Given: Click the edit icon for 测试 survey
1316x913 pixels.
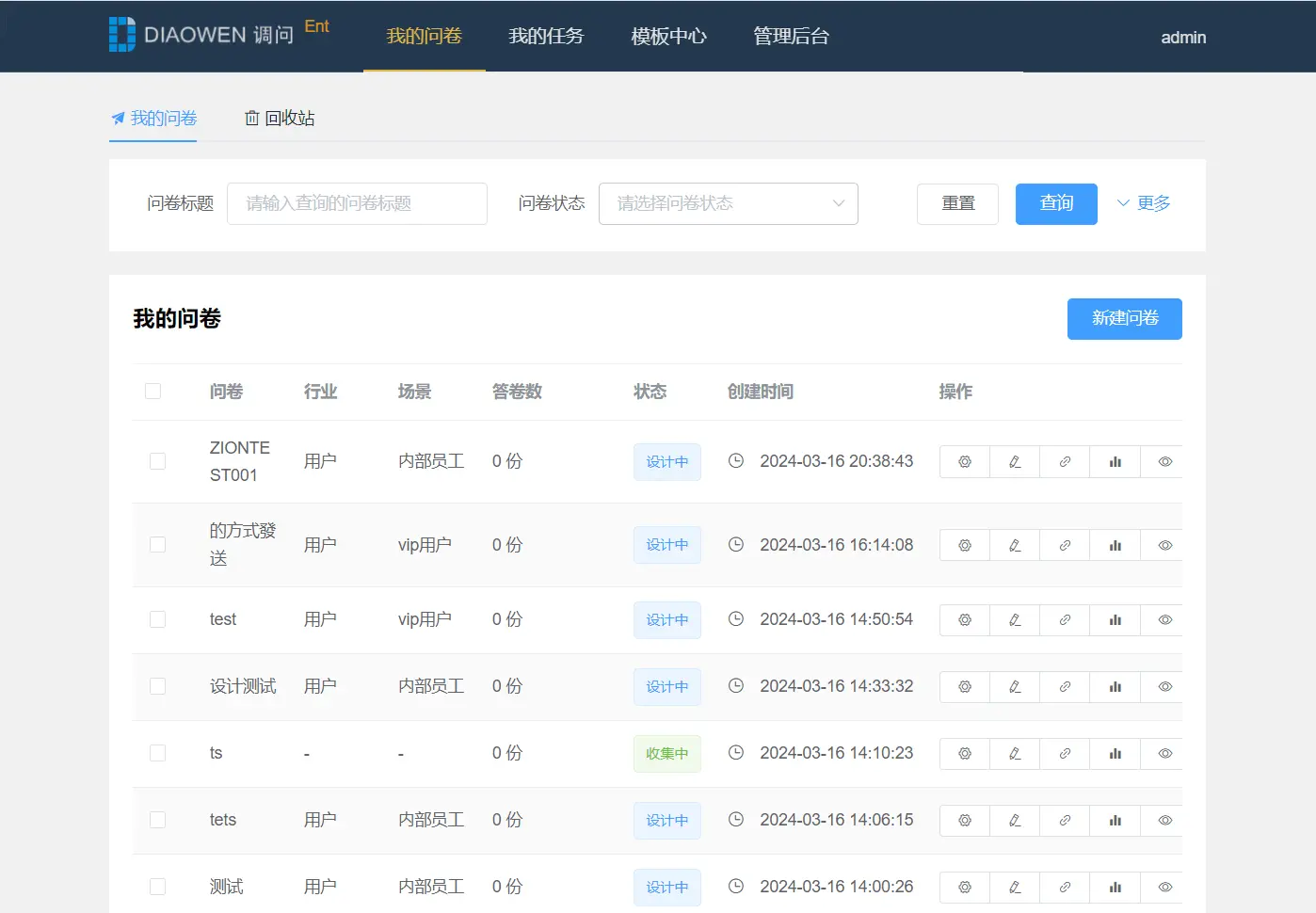Looking at the screenshot, I should pyautogui.click(x=1015, y=888).
